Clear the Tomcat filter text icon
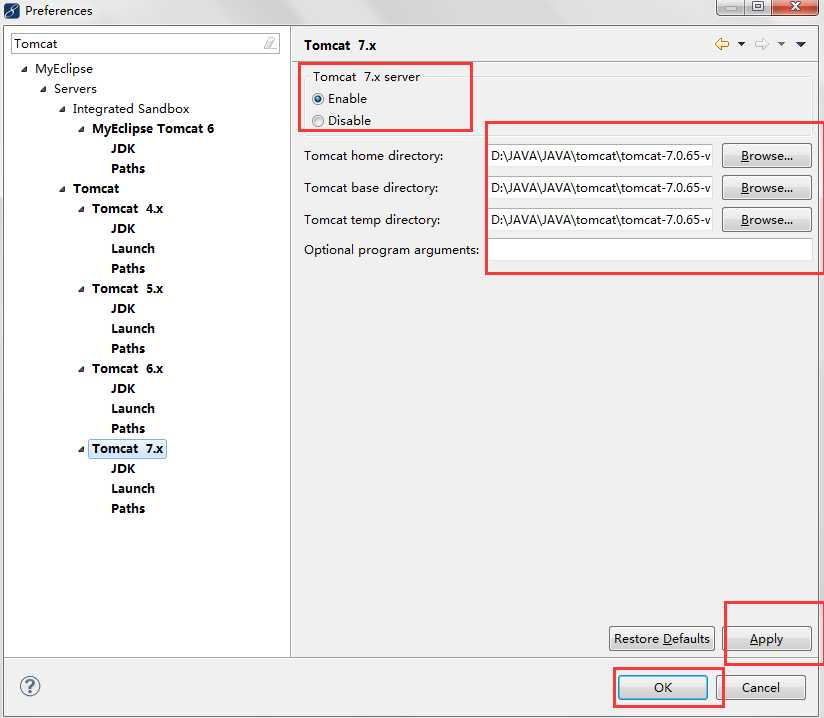This screenshot has height=718, width=824. 270,43
